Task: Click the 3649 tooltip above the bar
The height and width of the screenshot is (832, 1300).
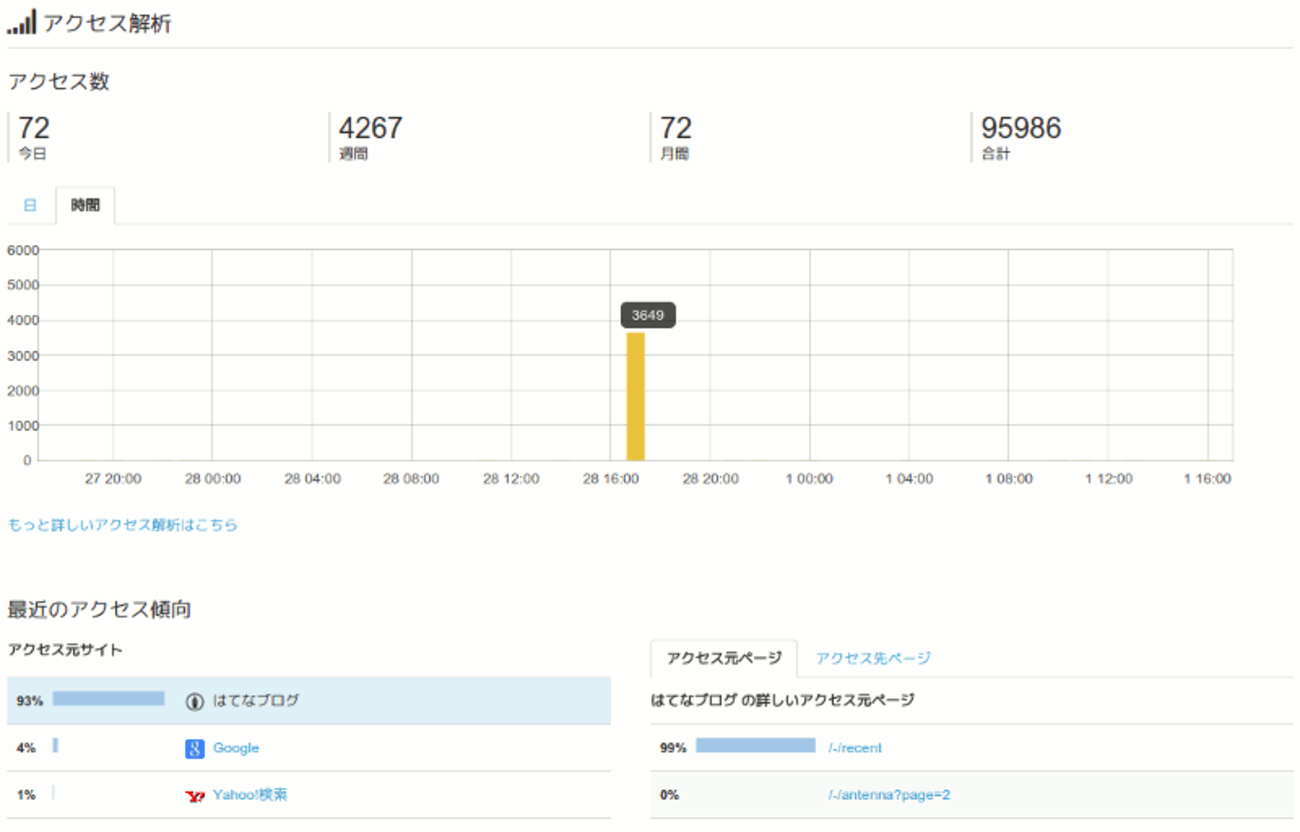Action: point(648,315)
